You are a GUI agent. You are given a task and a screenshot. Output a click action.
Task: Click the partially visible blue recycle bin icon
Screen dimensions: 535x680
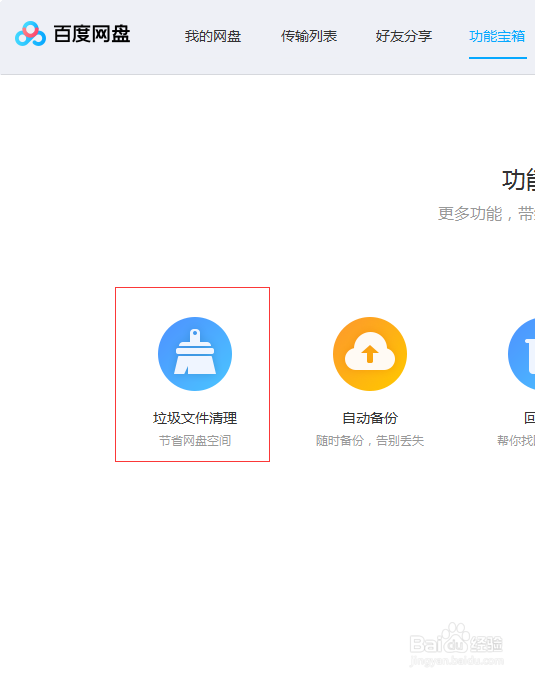(522, 353)
